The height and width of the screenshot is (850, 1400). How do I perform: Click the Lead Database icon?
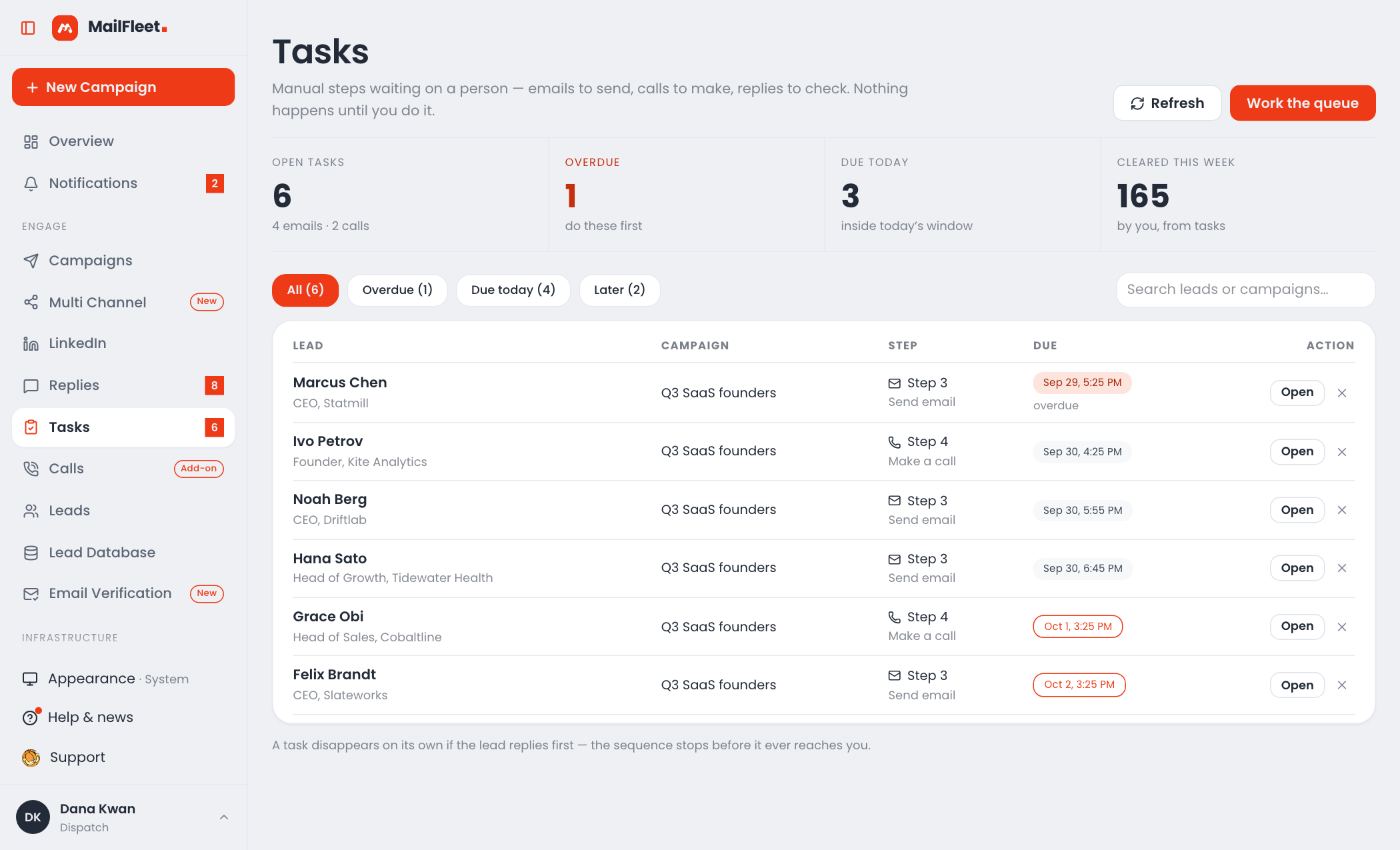[x=31, y=553]
